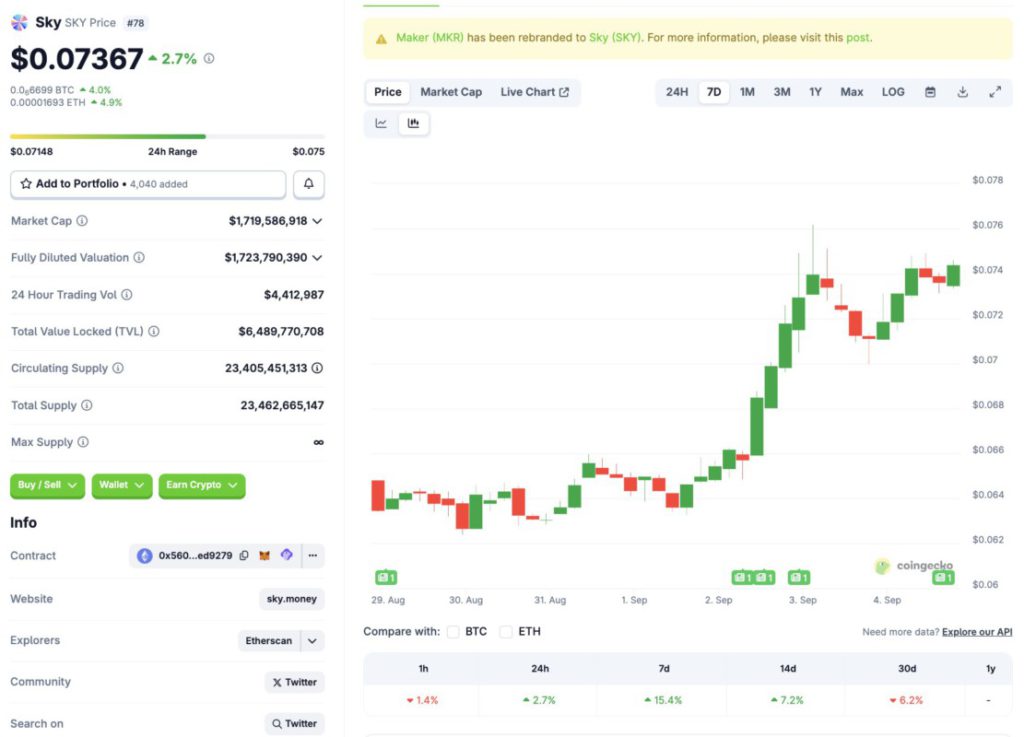
Task: Expand chart to fullscreen
Action: 995,92
